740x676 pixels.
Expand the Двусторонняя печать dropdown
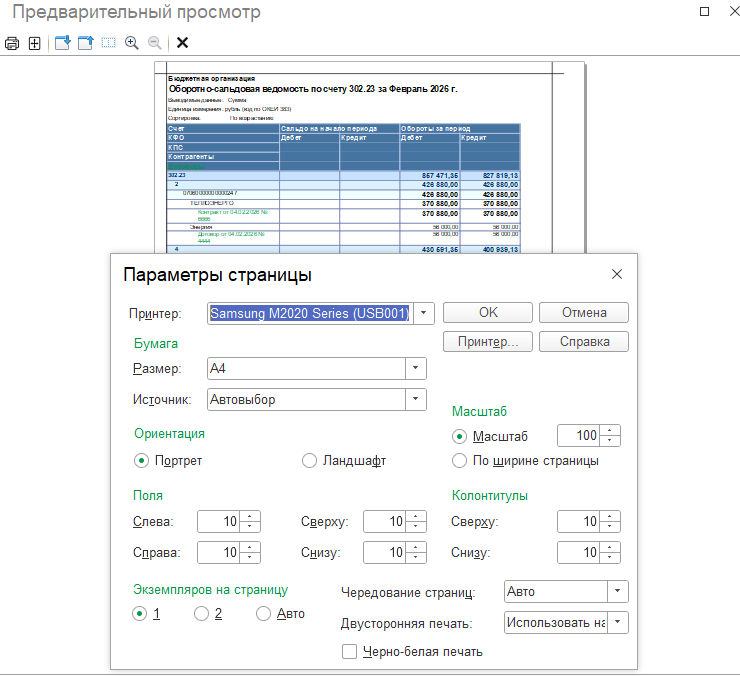point(617,622)
